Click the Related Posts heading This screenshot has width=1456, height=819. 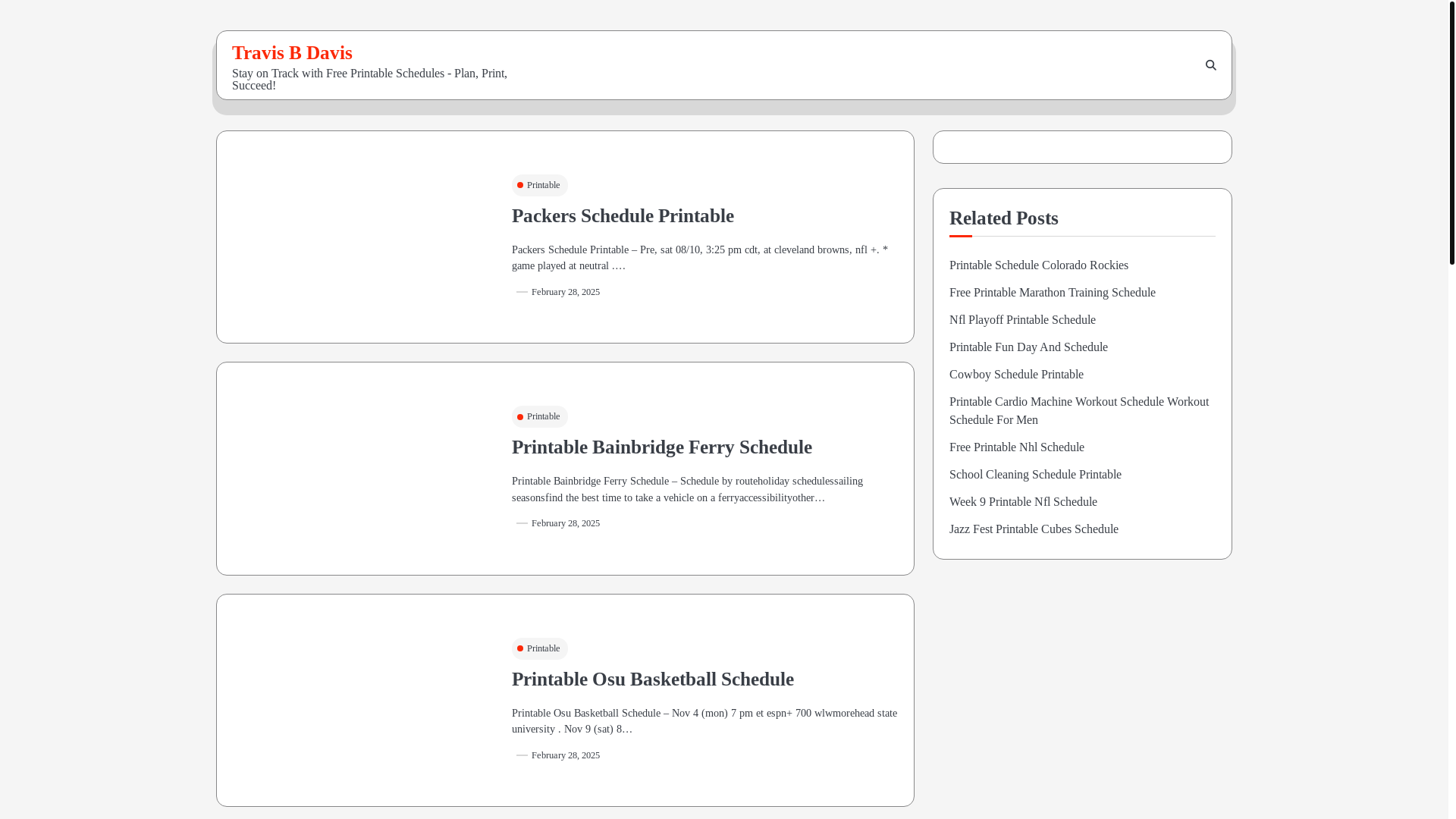(x=1003, y=218)
